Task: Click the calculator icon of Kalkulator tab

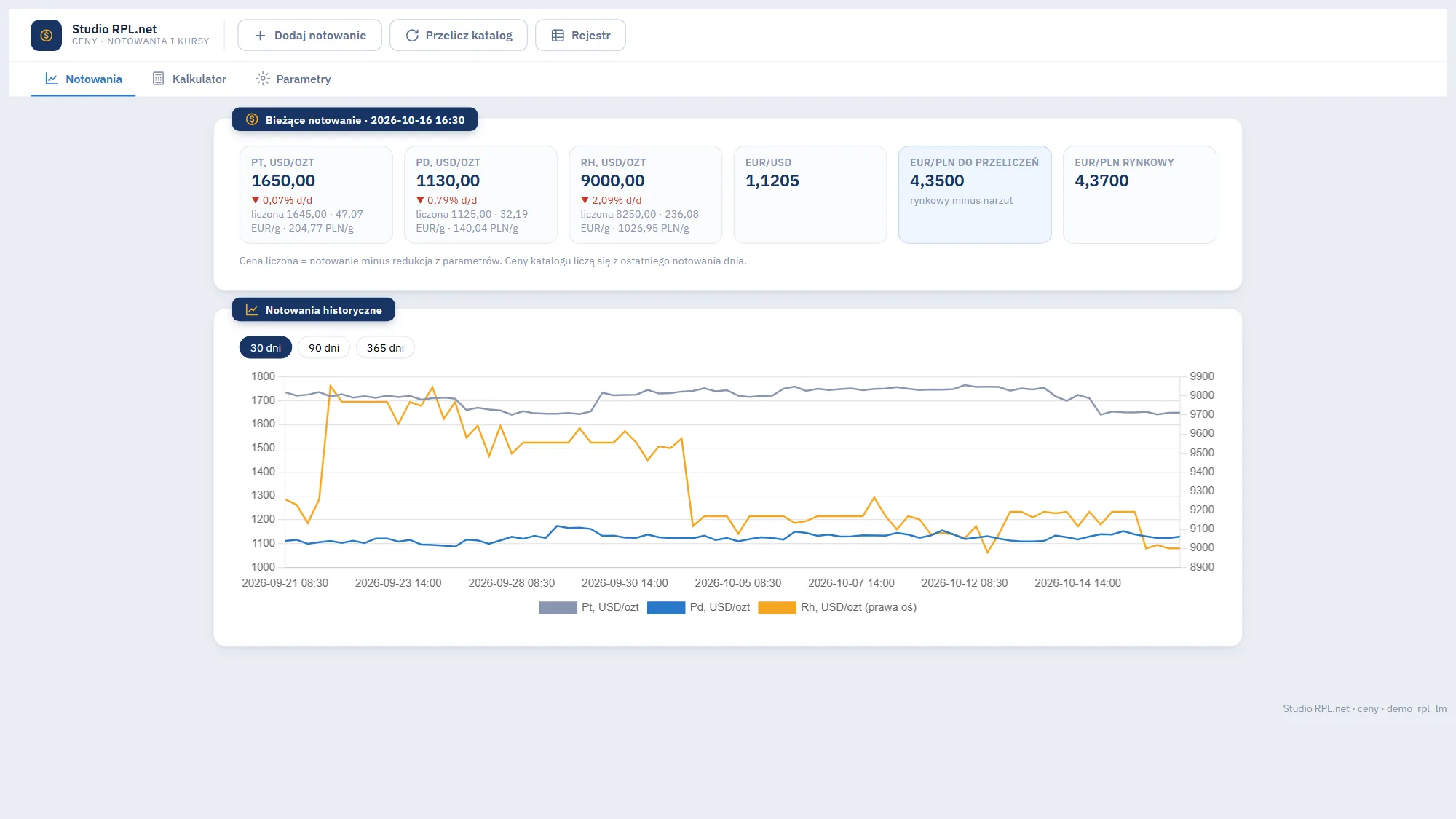Action: [x=158, y=79]
